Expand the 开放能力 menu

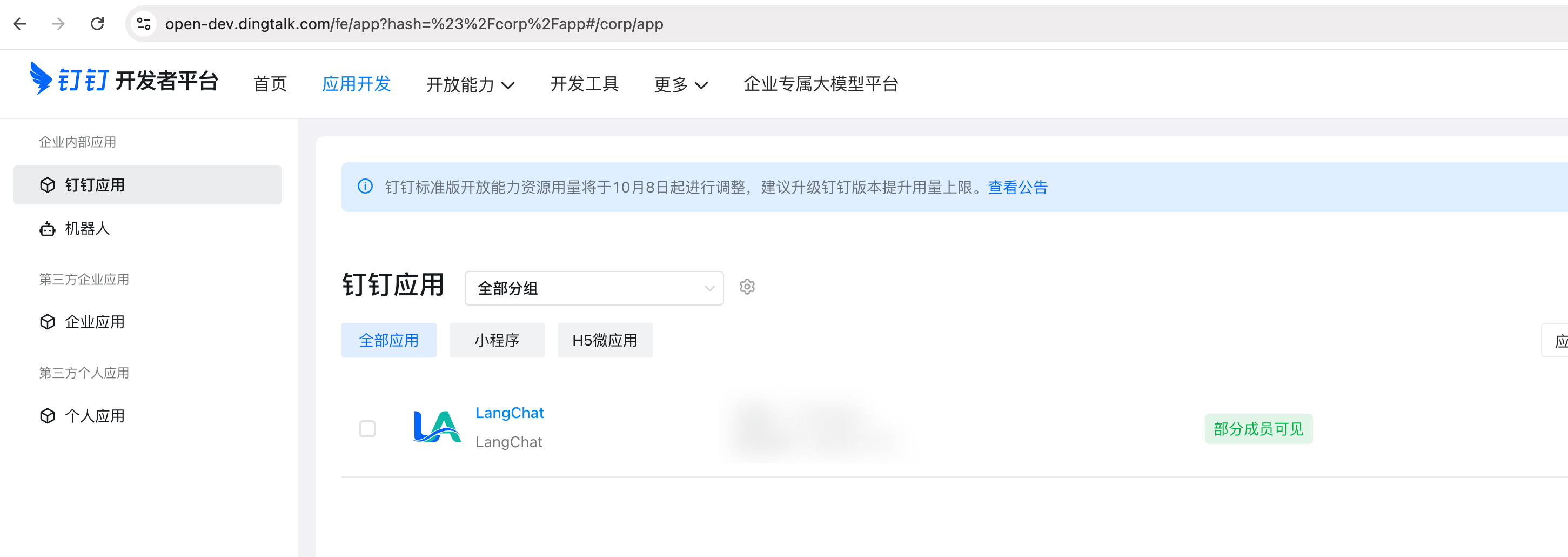[470, 84]
